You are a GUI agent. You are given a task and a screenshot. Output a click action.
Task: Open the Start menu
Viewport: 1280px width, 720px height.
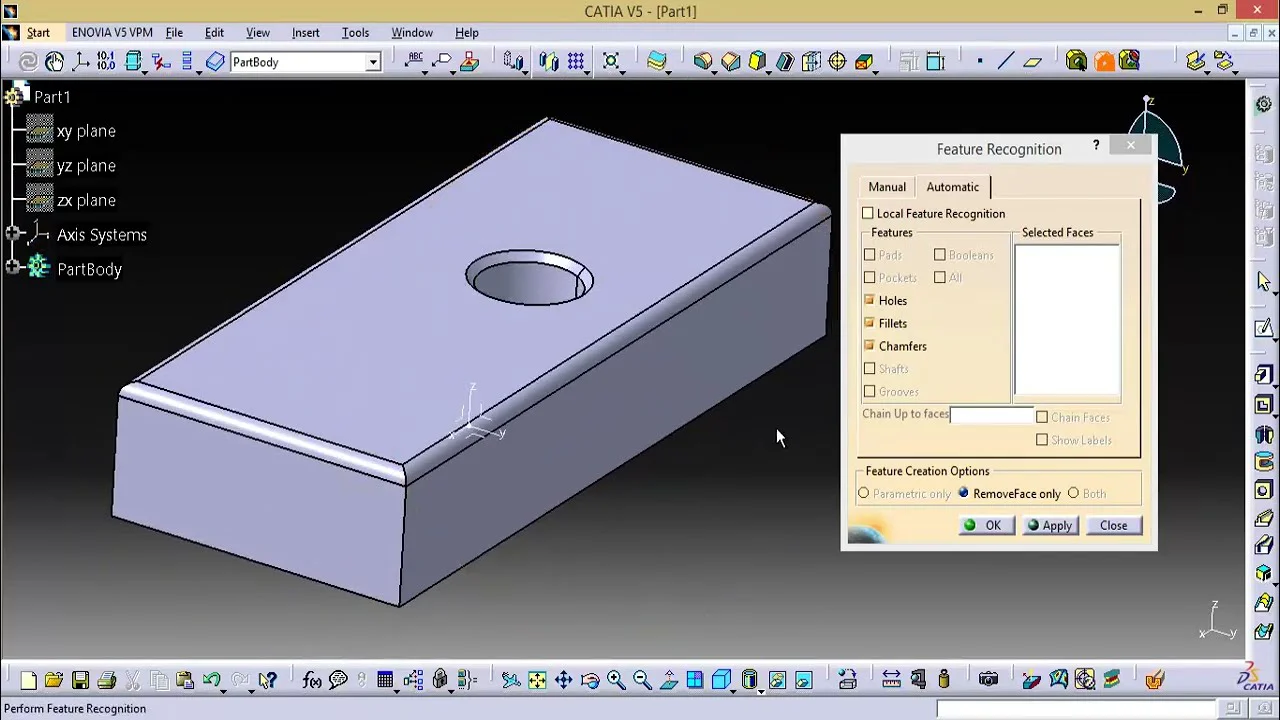(38, 32)
